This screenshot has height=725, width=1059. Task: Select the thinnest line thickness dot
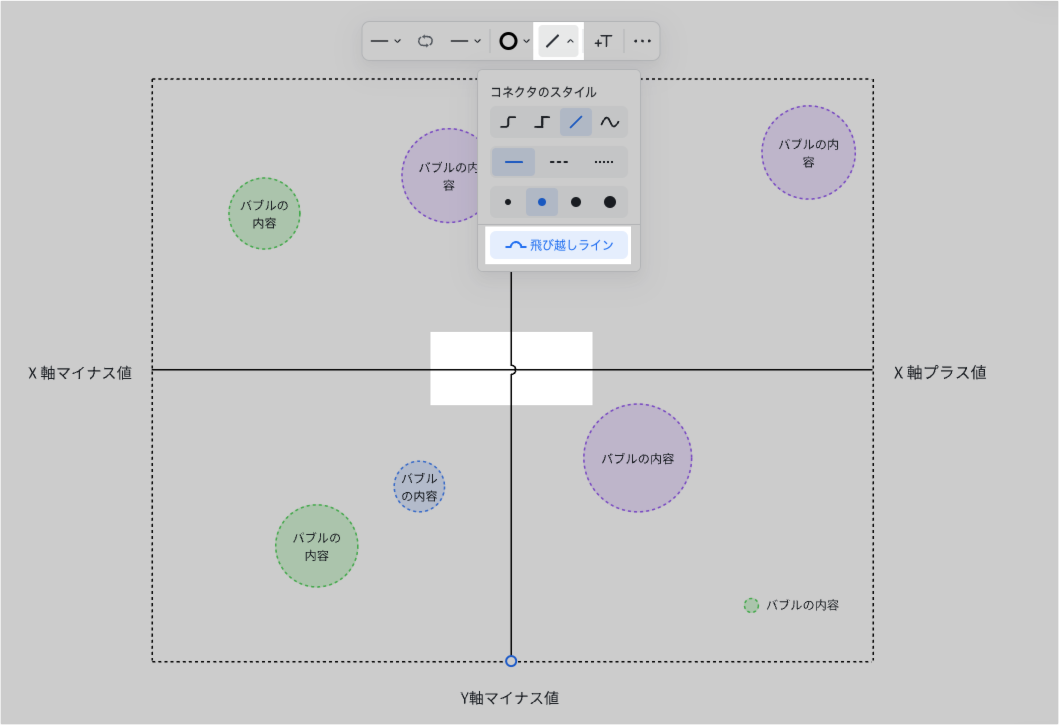pyautogui.click(x=508, y=202)
